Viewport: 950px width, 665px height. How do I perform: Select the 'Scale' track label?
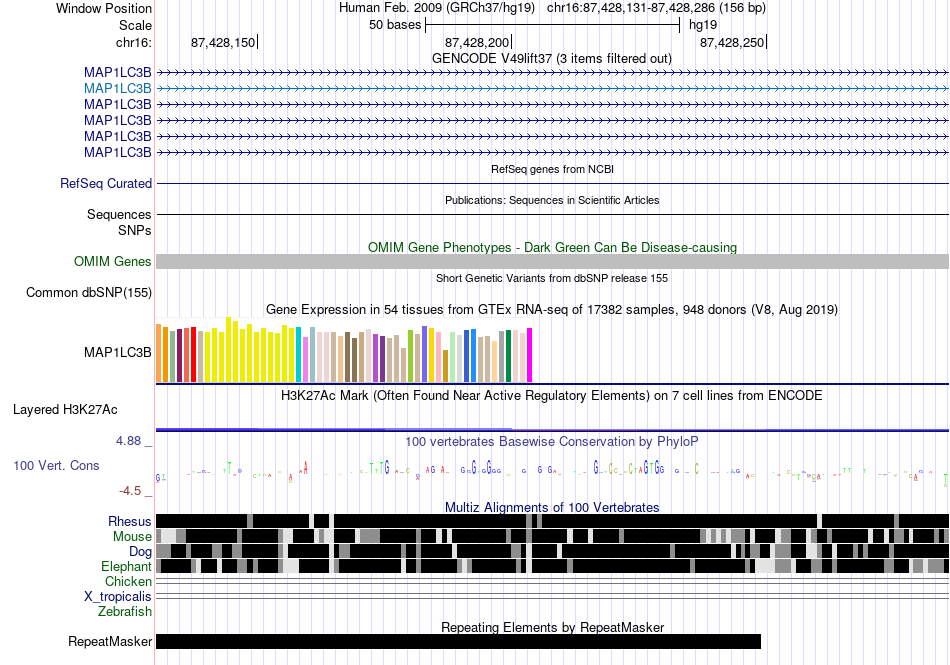pos(135,25)
